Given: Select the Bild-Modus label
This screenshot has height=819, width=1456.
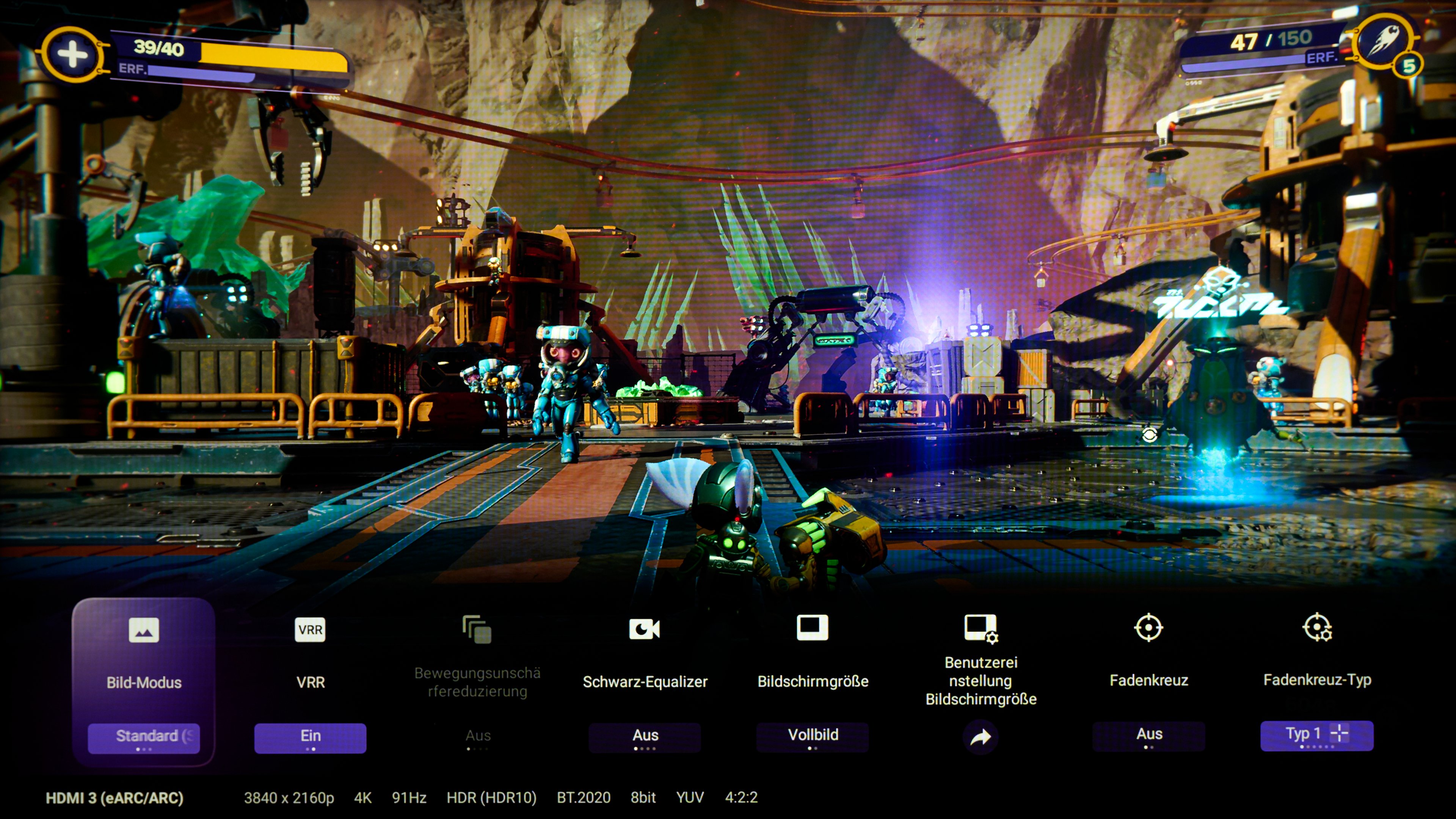Looking at the screenshot, I should tap(144, 682).
